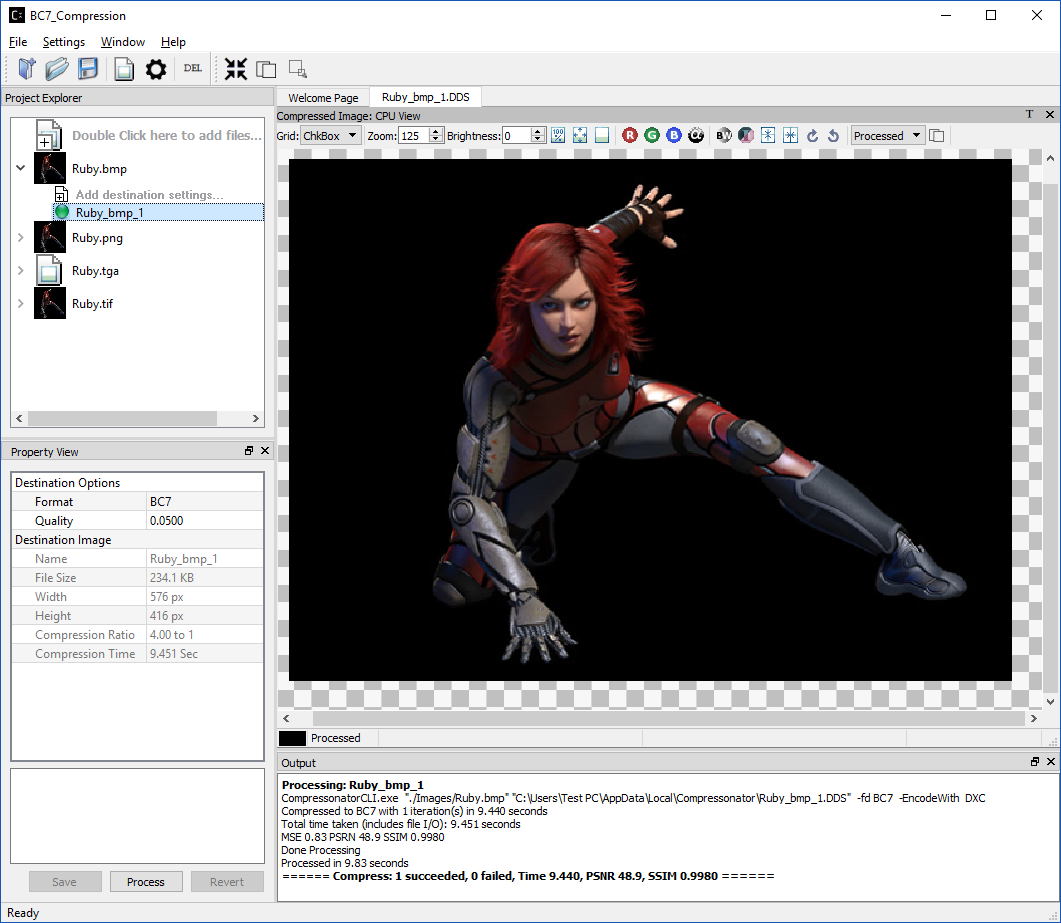
Task: Toggle the green channel G button
Action: pyautogui.click(x=652, y=136)
